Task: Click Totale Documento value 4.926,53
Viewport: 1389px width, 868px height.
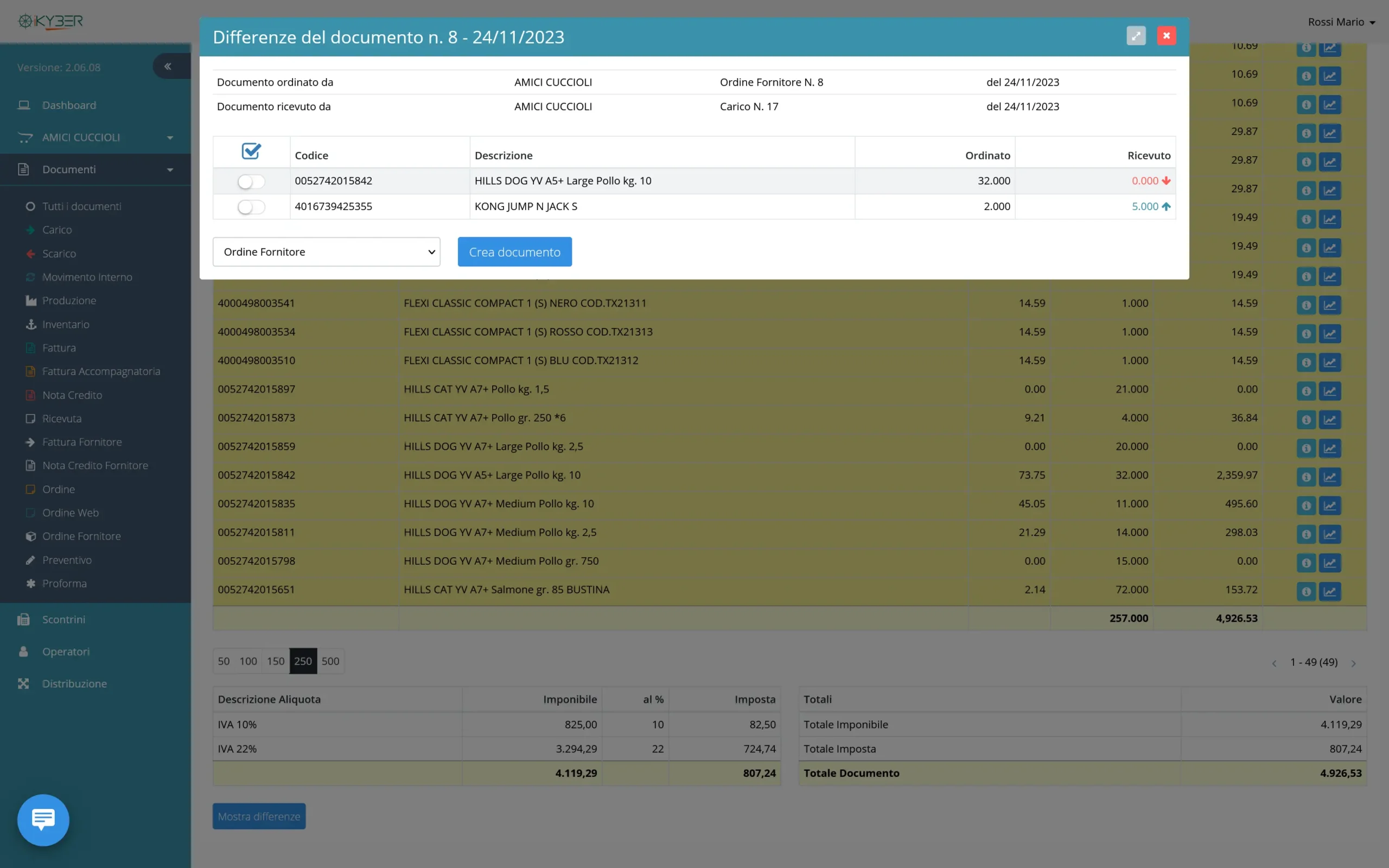Action: click(x=1341, y=773)
